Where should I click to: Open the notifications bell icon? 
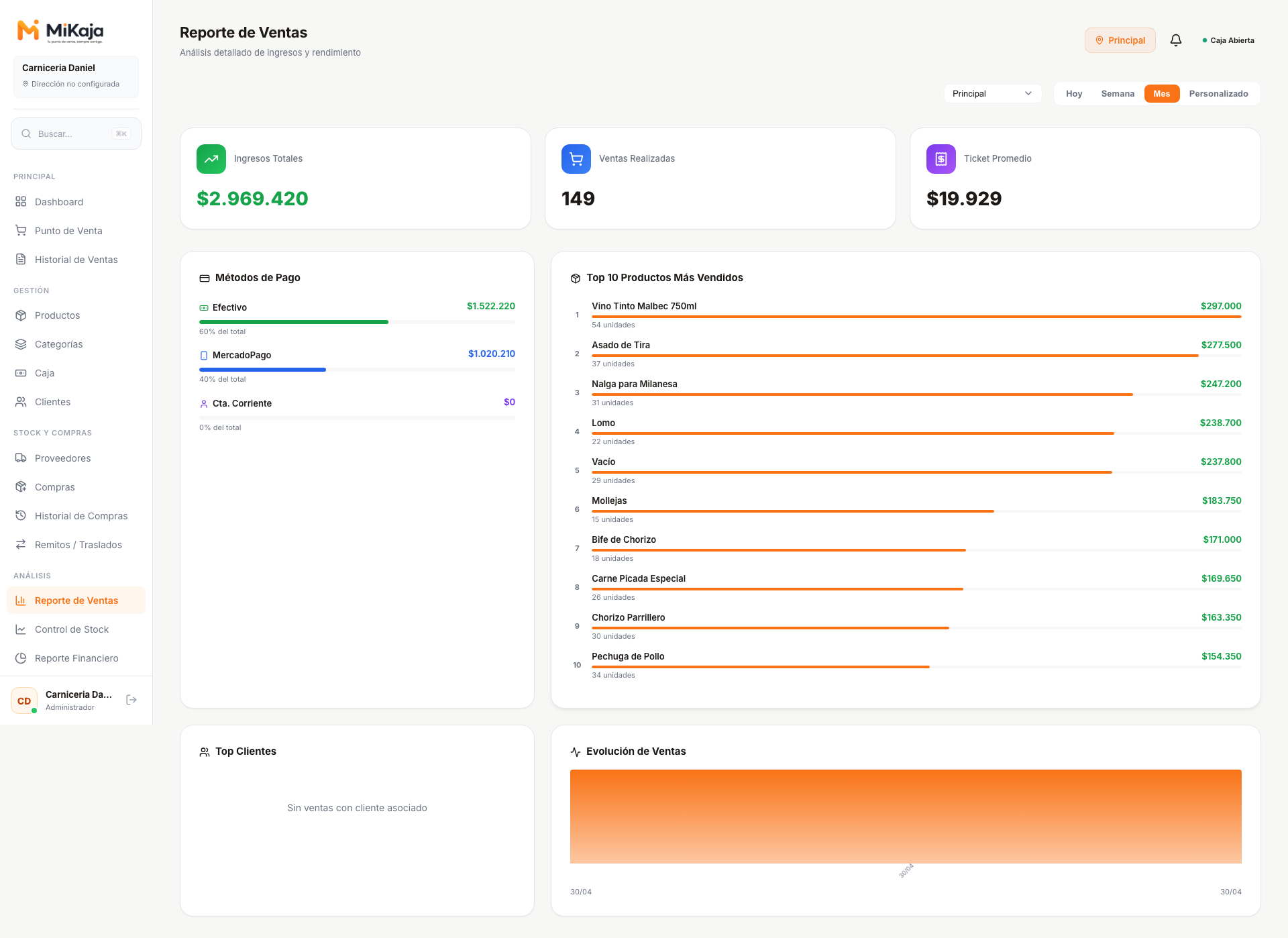1175,40
